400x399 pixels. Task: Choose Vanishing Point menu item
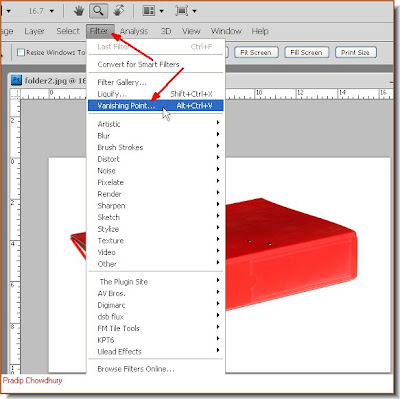[x=155, y=106]
